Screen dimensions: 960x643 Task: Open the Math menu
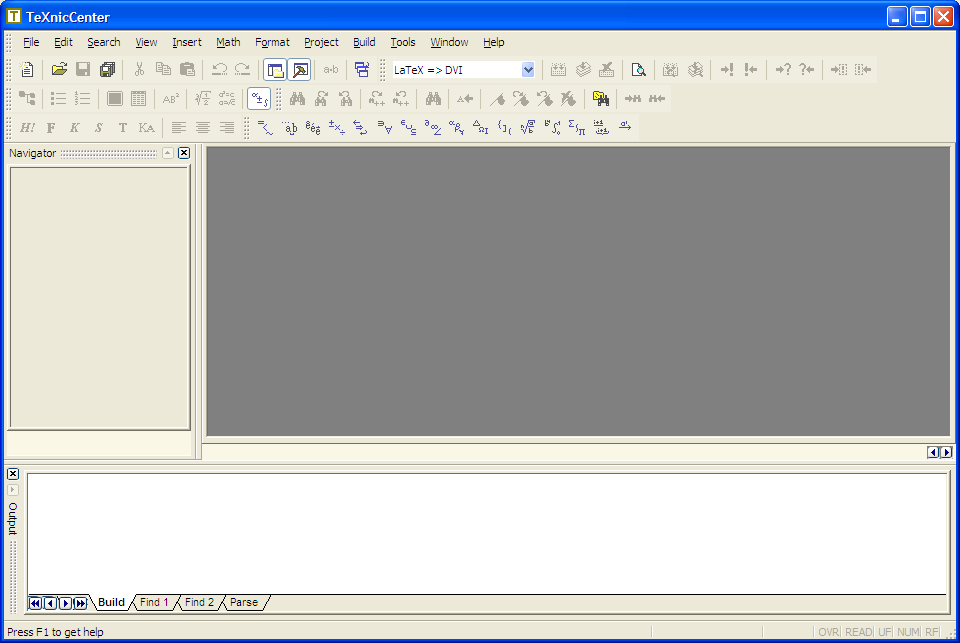[228, 42]
